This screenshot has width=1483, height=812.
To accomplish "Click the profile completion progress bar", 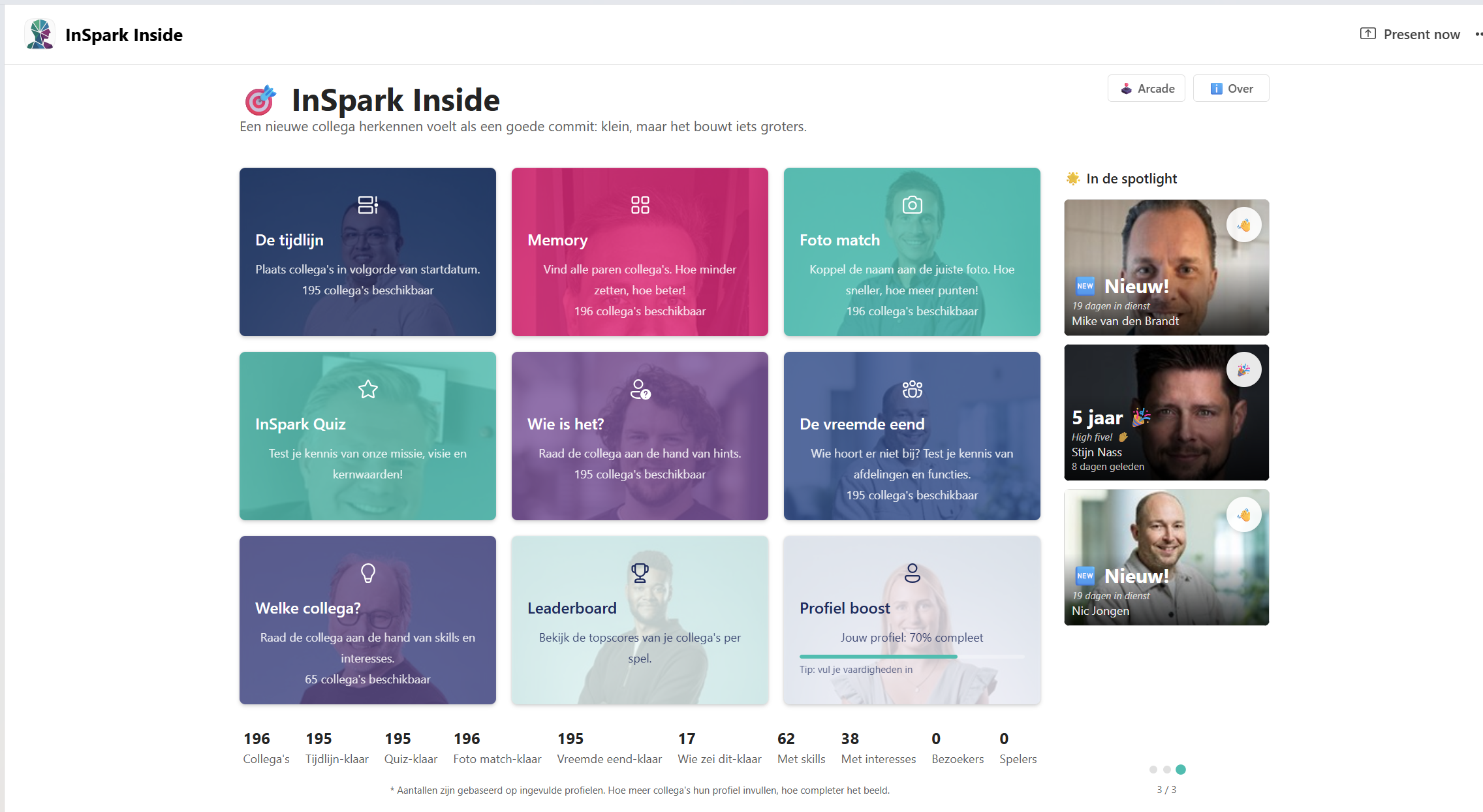I will click(x=912, y=656).
